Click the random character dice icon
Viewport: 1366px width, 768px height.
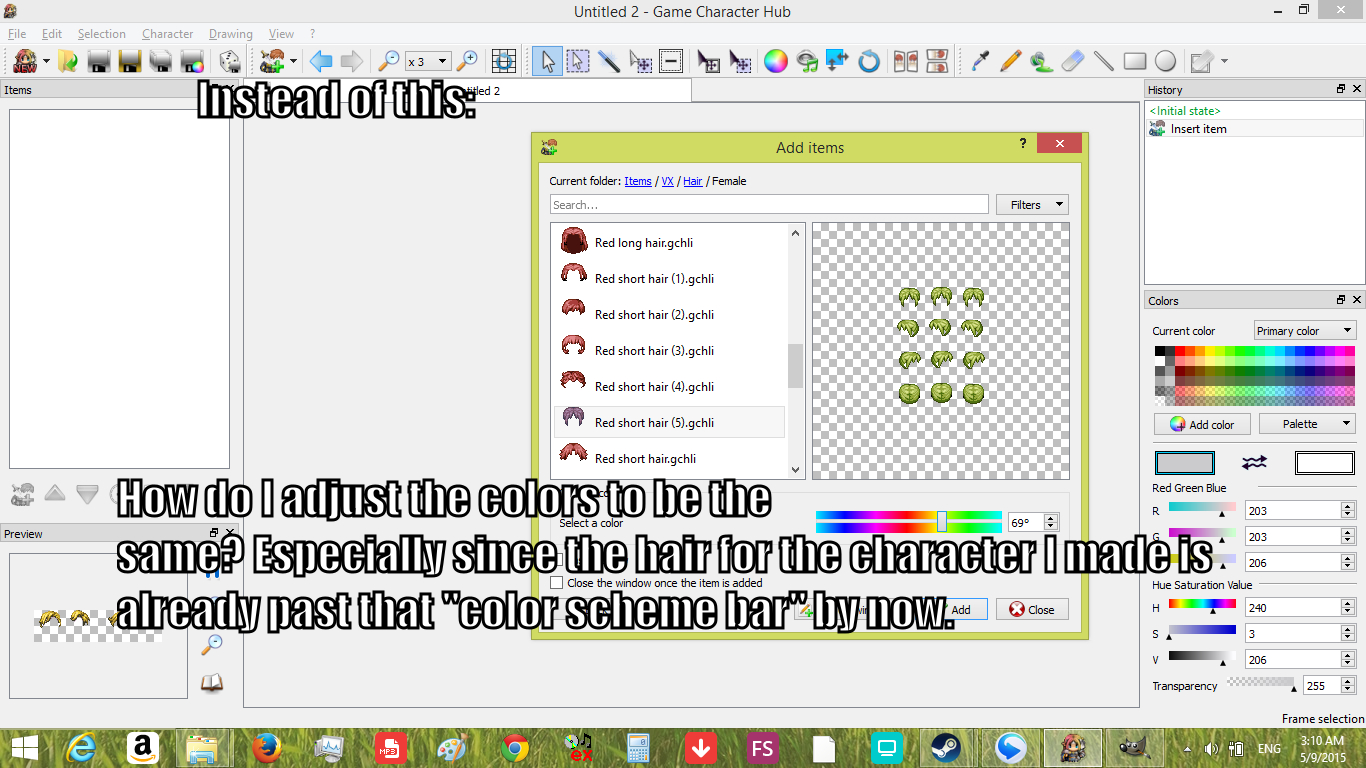[230, 62]
